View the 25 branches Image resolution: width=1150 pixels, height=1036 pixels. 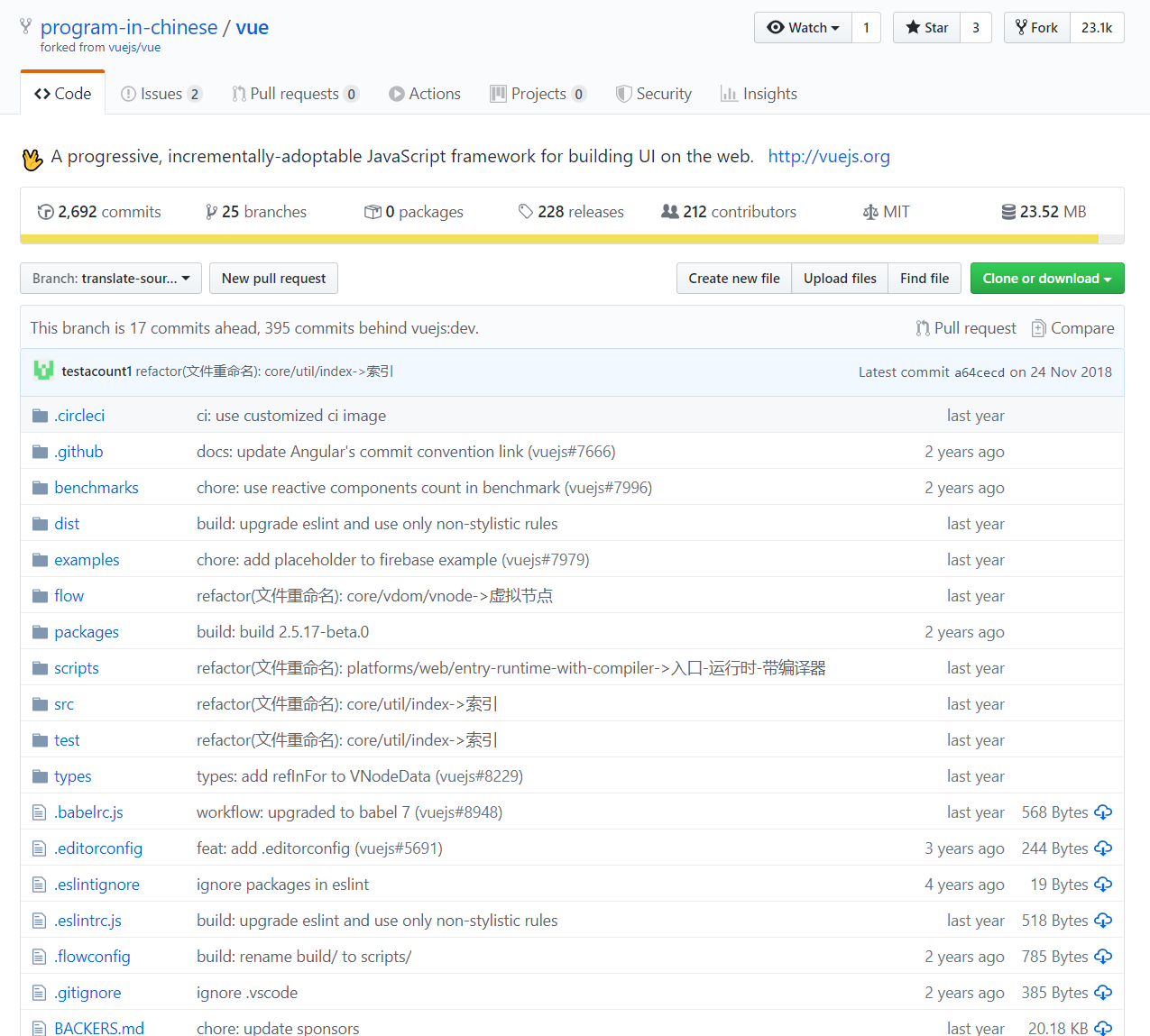click(256, 212)
